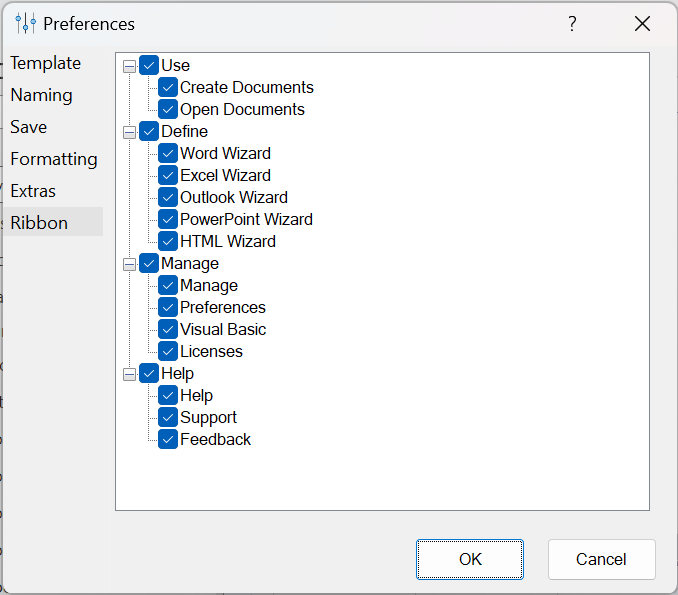Image resolution: width=678 pixels, height=595 pixels.
Task: Uncheck the Define group checkbox
Action: tap(149, 131)
